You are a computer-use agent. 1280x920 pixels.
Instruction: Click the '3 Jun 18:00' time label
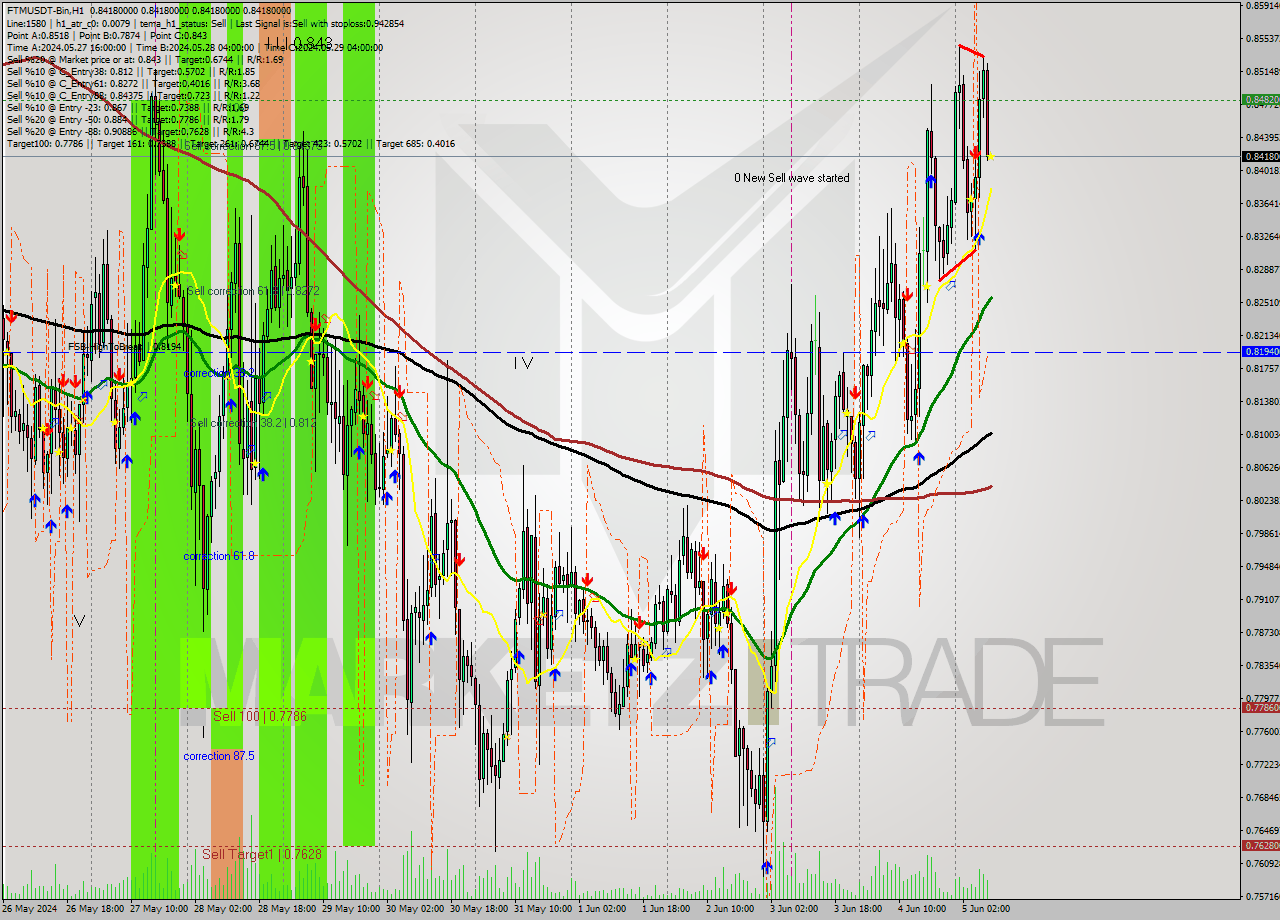click(x=860, y=909)
